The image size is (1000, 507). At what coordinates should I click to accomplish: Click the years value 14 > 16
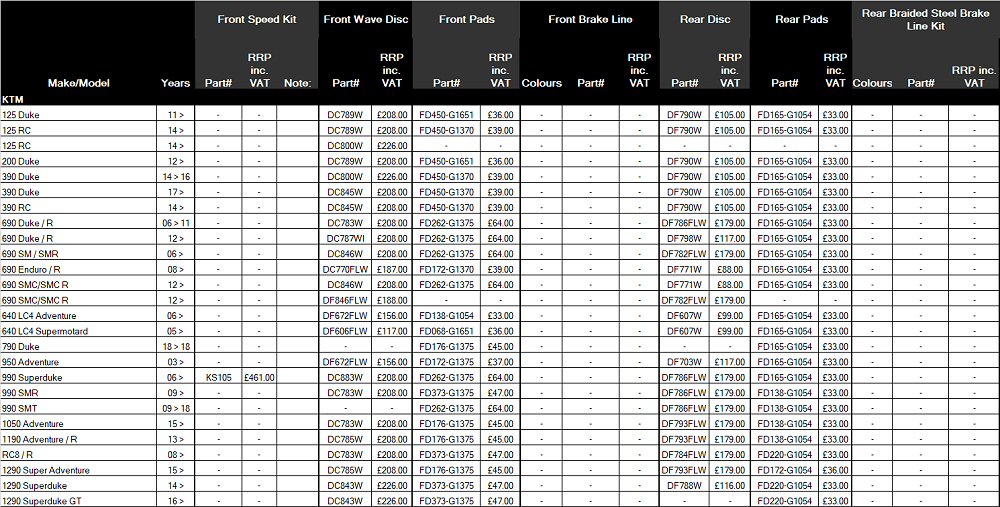[175, 177]
